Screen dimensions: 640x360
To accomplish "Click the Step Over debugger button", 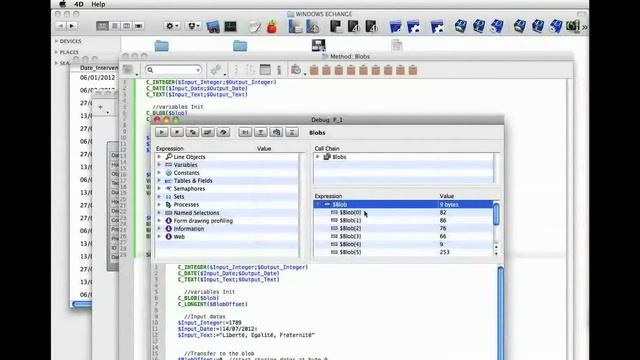I will [x=245, y=132].
